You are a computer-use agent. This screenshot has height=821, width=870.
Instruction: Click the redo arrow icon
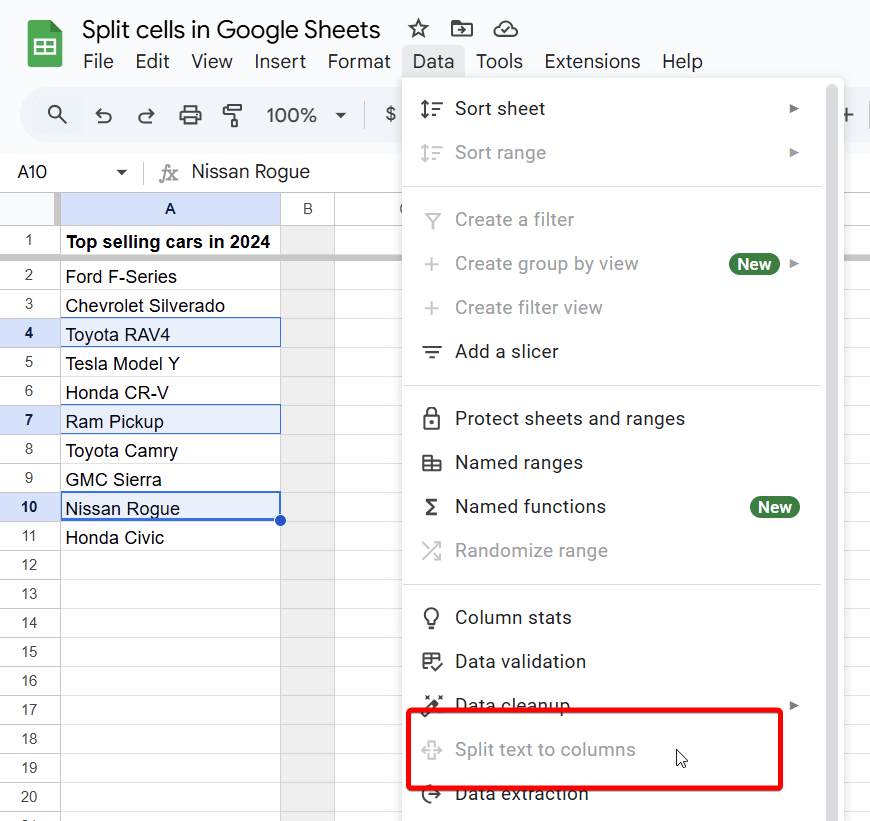coord(146,115)
